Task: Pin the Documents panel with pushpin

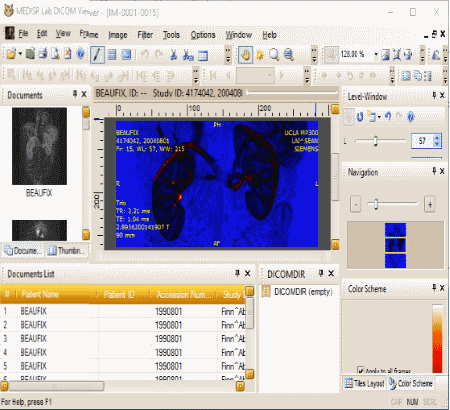Action: [75, 94]
